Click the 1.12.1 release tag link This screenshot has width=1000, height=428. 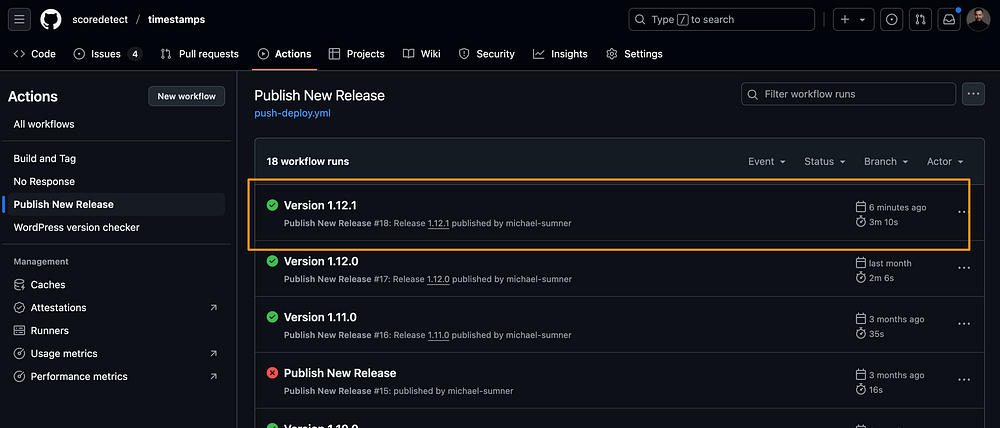438,224
